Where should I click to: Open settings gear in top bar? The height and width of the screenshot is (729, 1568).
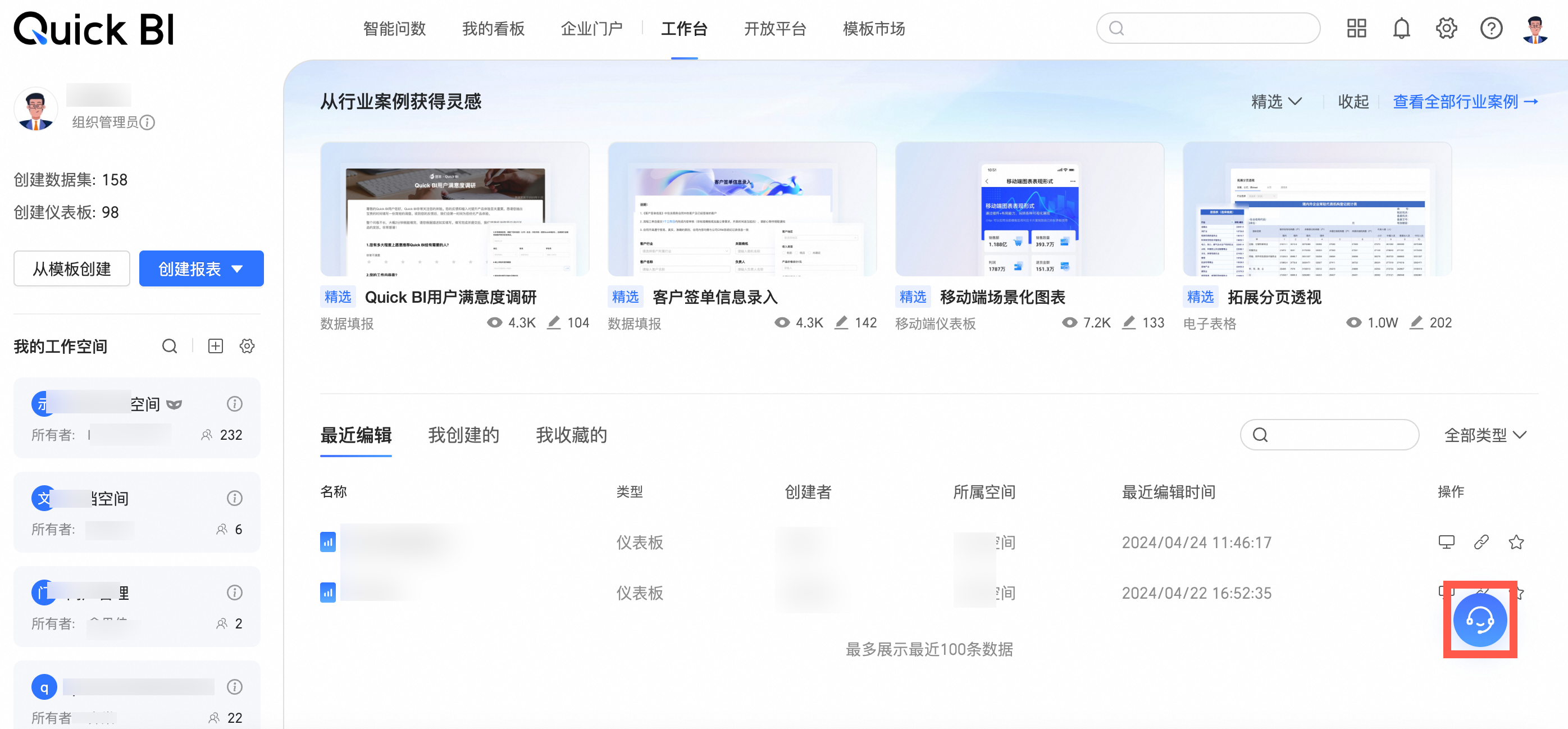[x=1446, y=29]
